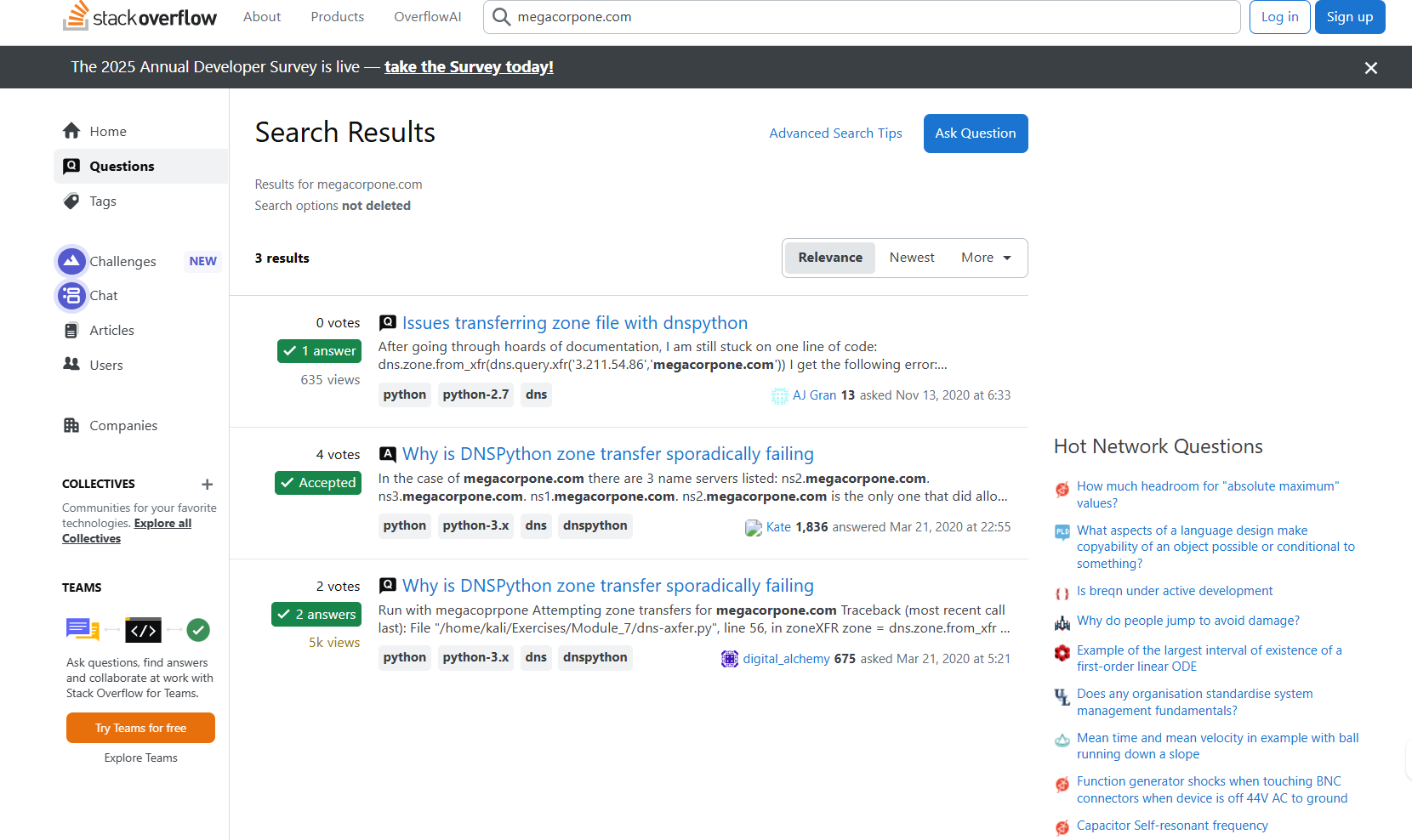Open digital_alchemy's user profile
Screen dimensions: 1412x840
point(786,659)
